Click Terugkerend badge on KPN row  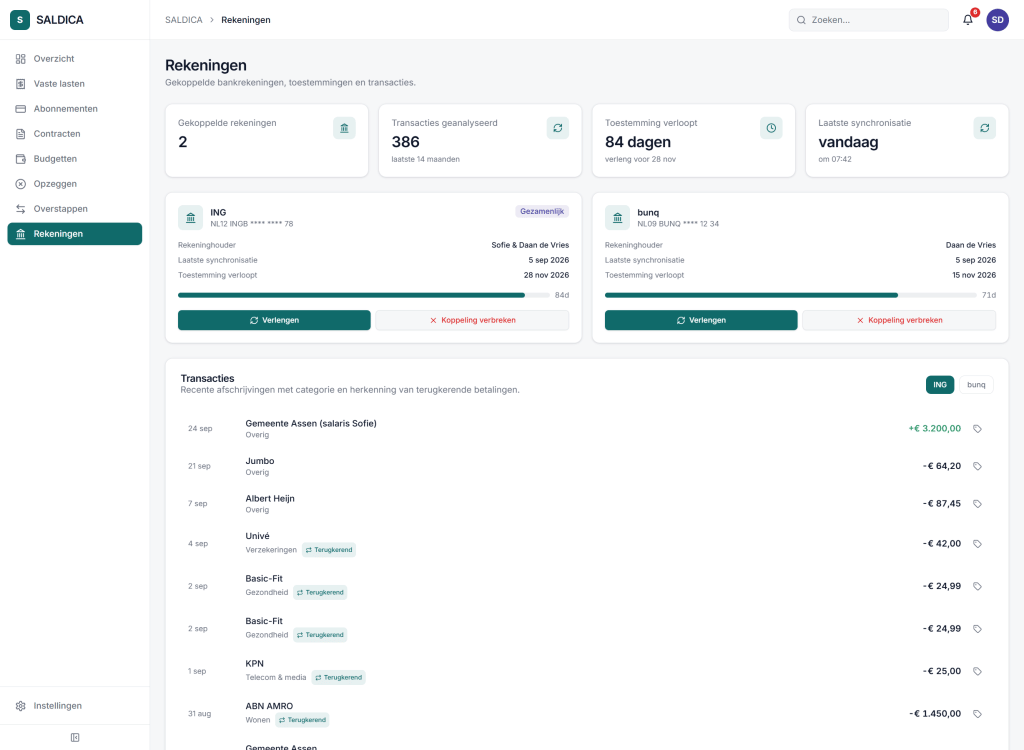pos(338,677)
